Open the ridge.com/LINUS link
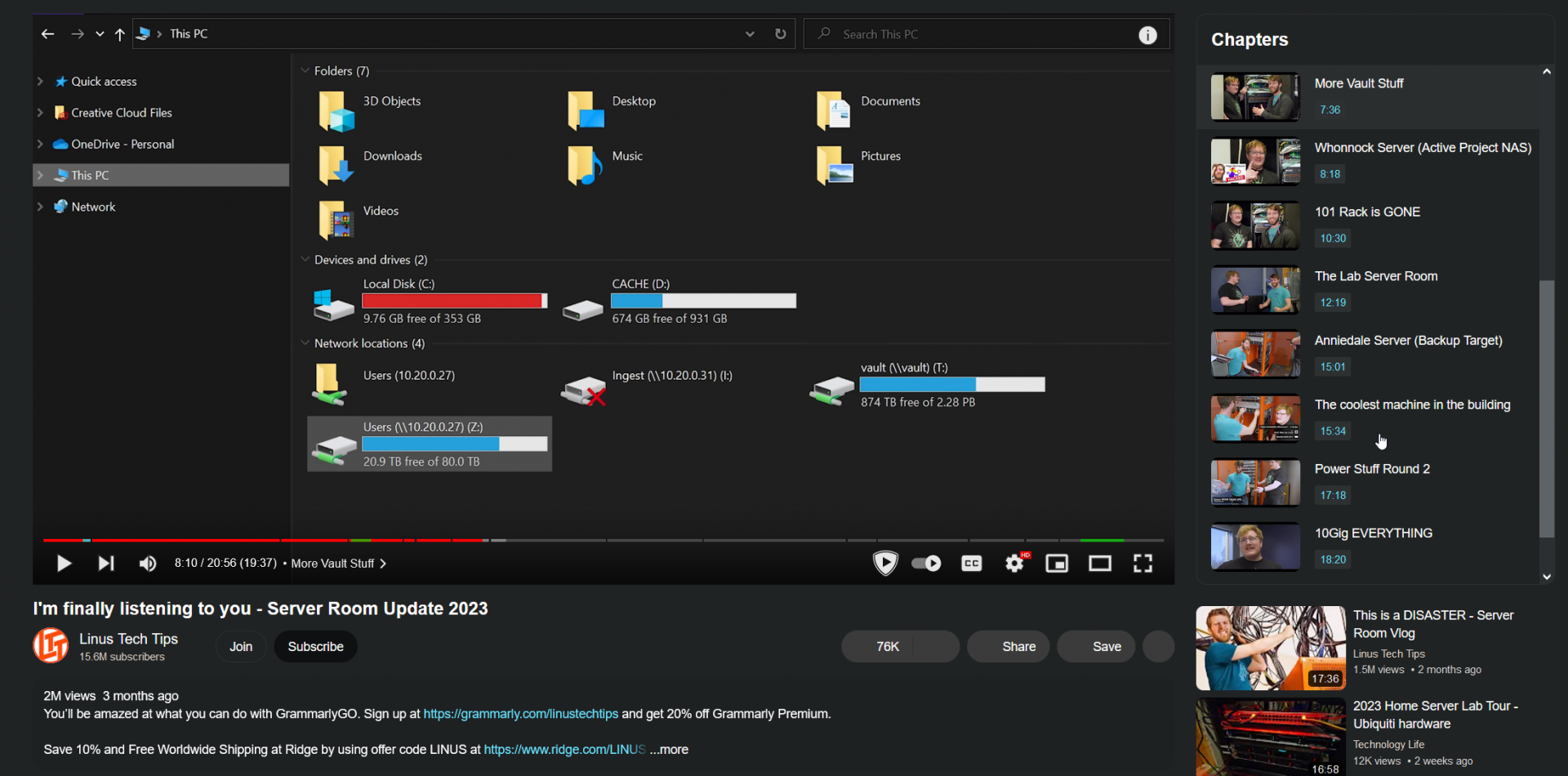Image resolution: width=1568 pixels, height=776 pixels. click(564, 750)
